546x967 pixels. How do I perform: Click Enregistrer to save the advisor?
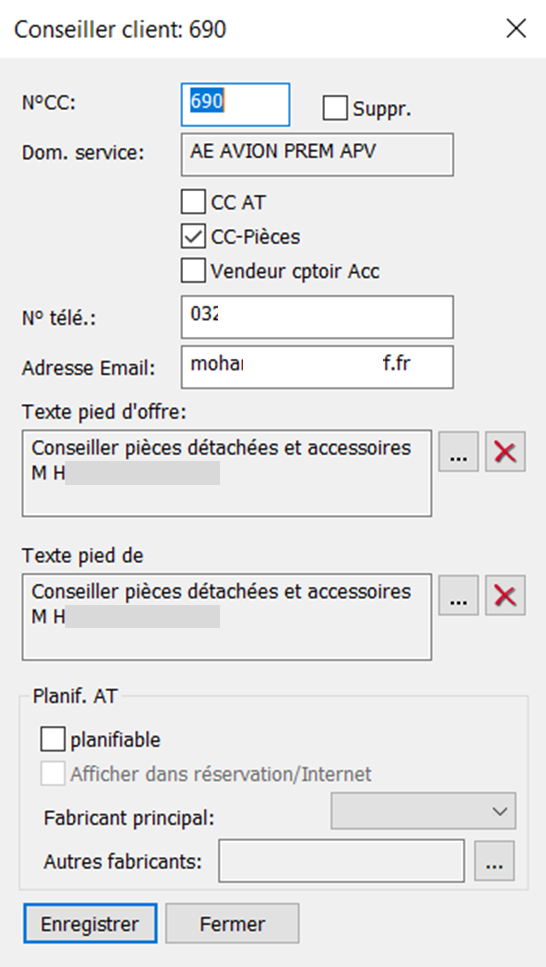click(x=91, y=924)
